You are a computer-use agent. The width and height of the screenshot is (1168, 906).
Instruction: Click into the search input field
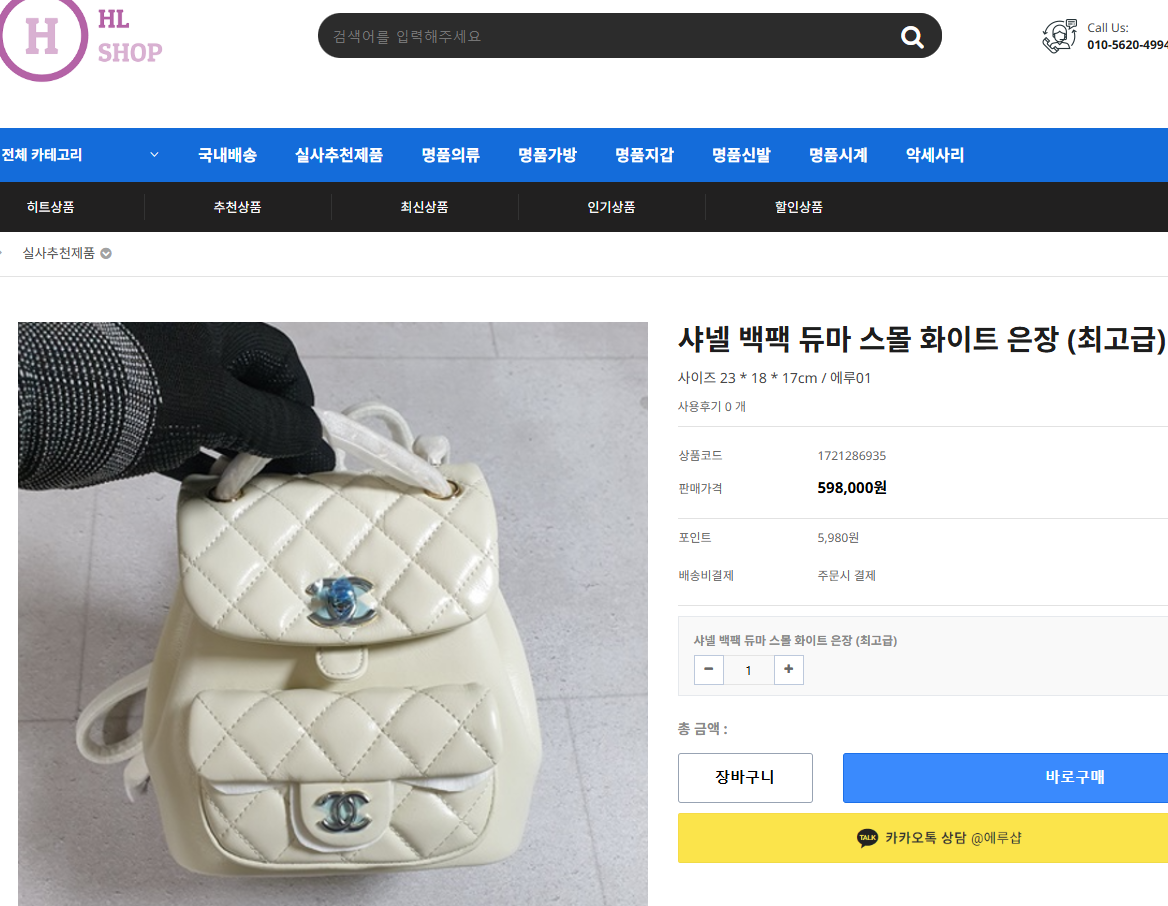click(x=611, y=37)
